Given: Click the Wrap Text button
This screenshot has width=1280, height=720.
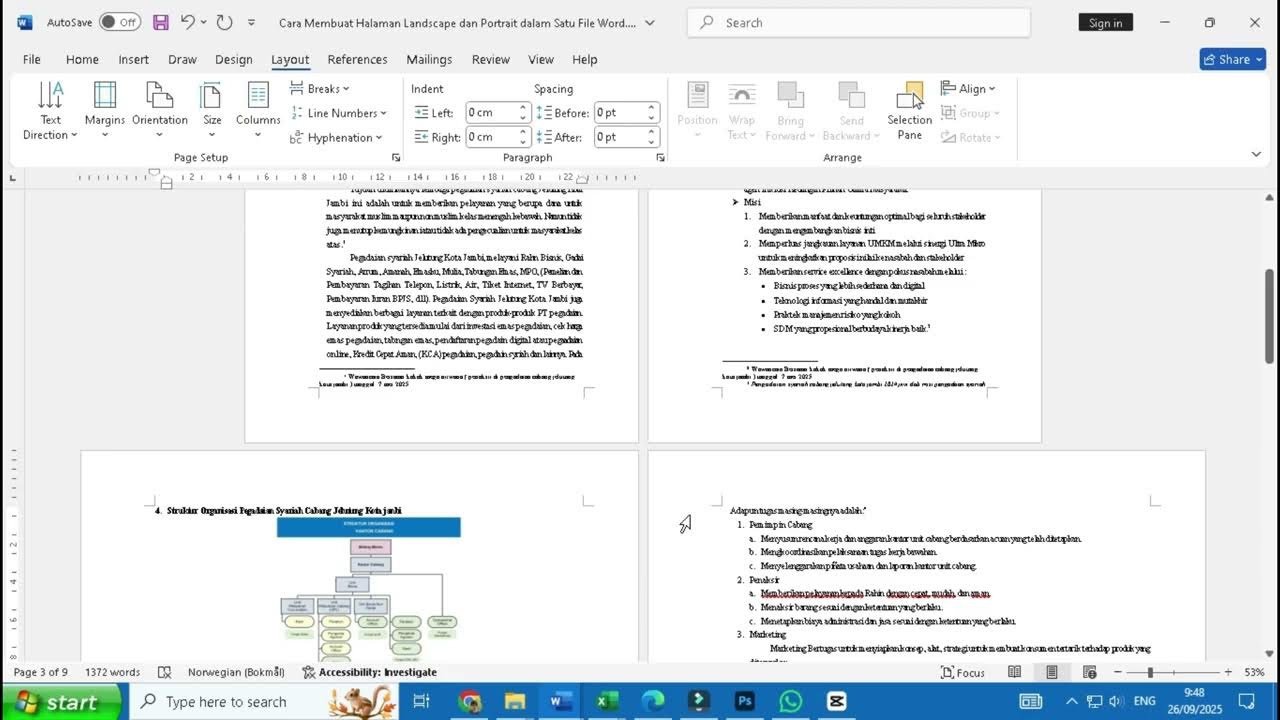Looking at the screenshot, I should 742,111.
